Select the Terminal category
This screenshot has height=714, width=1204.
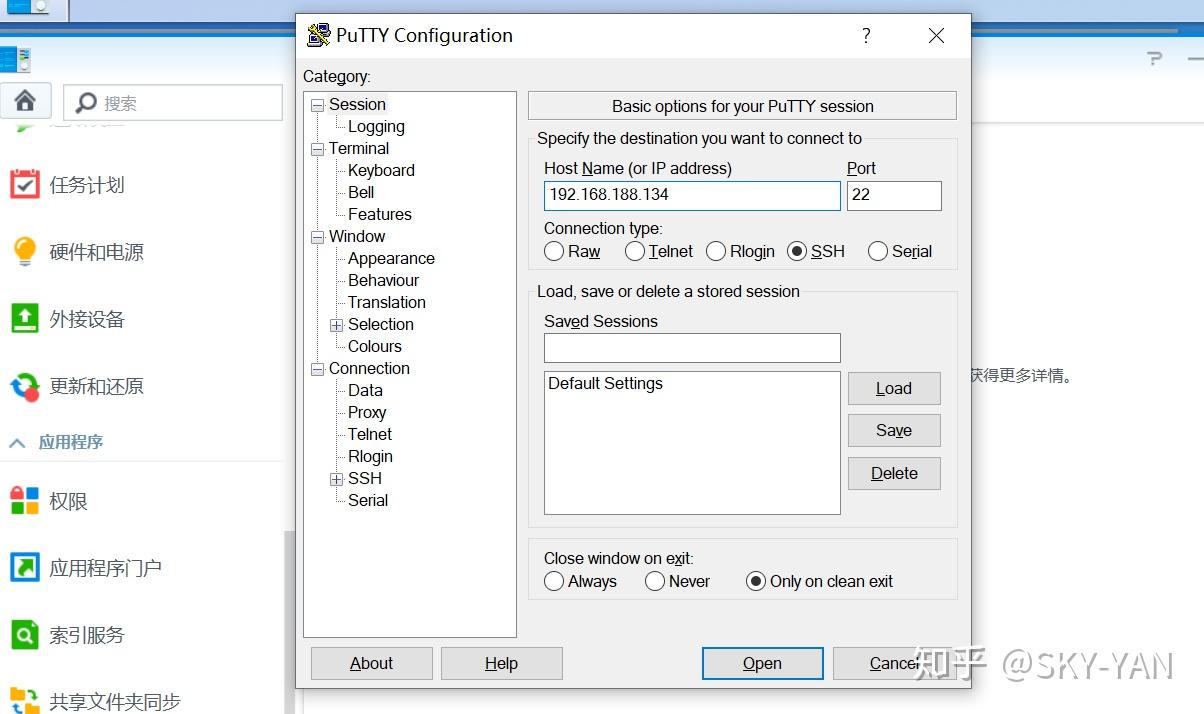[x=359, y=148]
